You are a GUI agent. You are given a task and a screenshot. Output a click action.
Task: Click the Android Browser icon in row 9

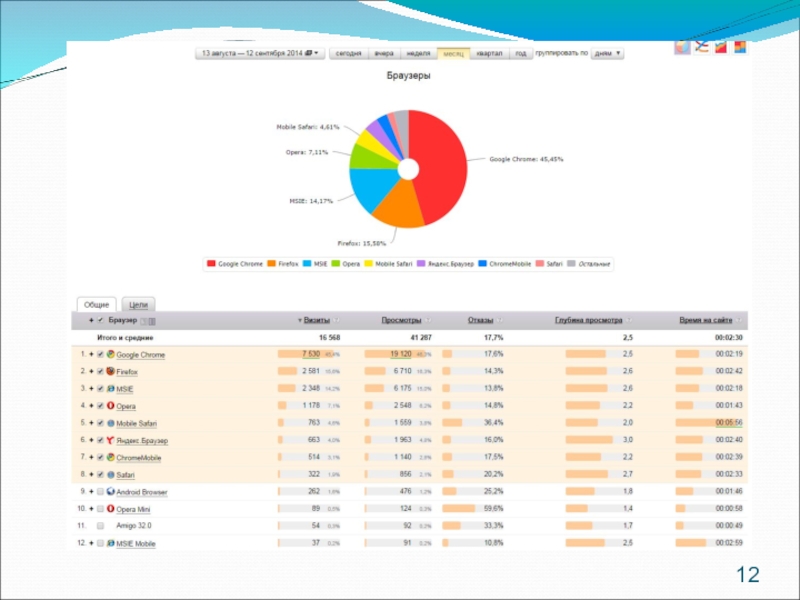[x=110, y=492]
